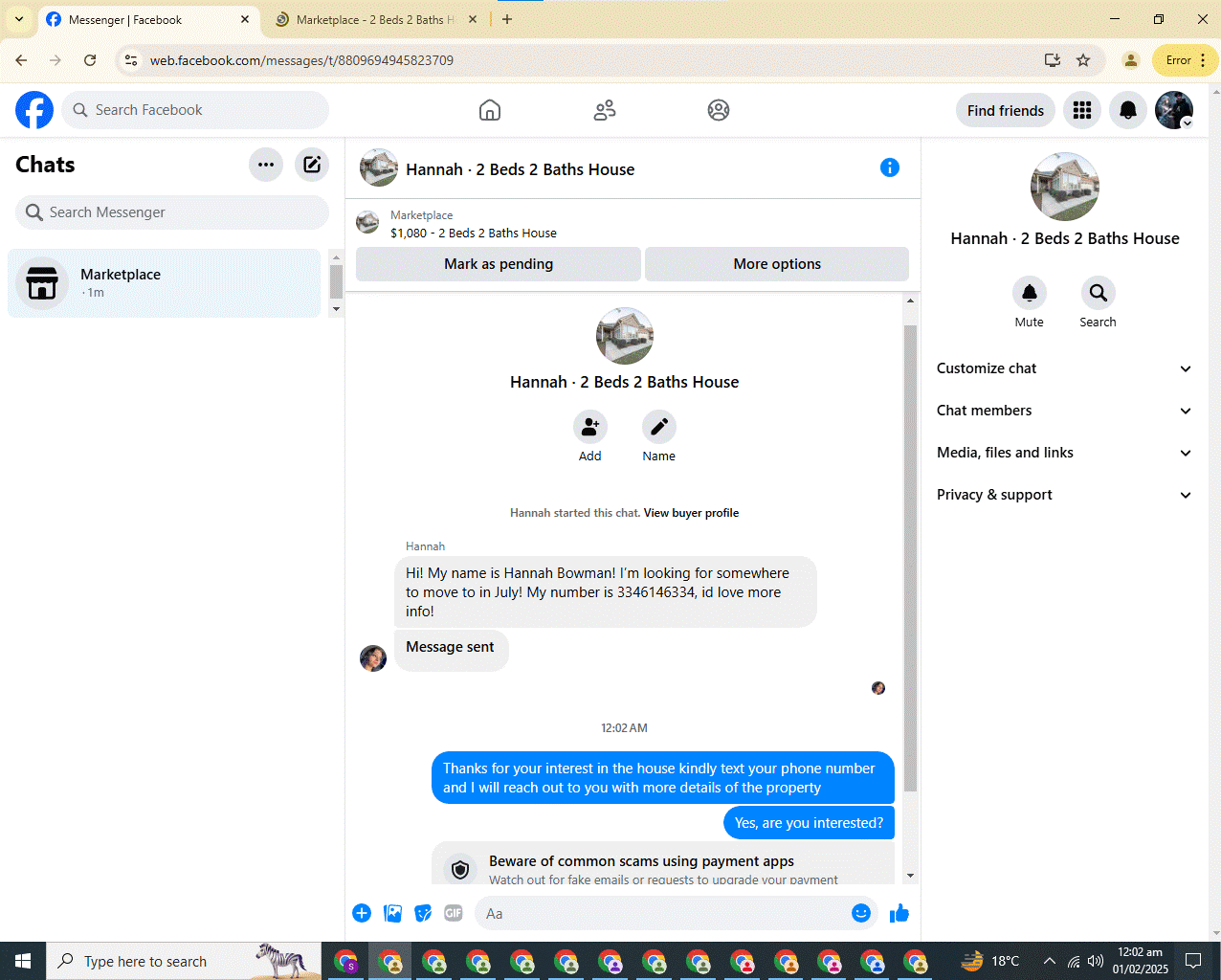Switch to the Messenger | Facebook tab
The height and width of the screenshot is (980, 1221).
(148, 19)
